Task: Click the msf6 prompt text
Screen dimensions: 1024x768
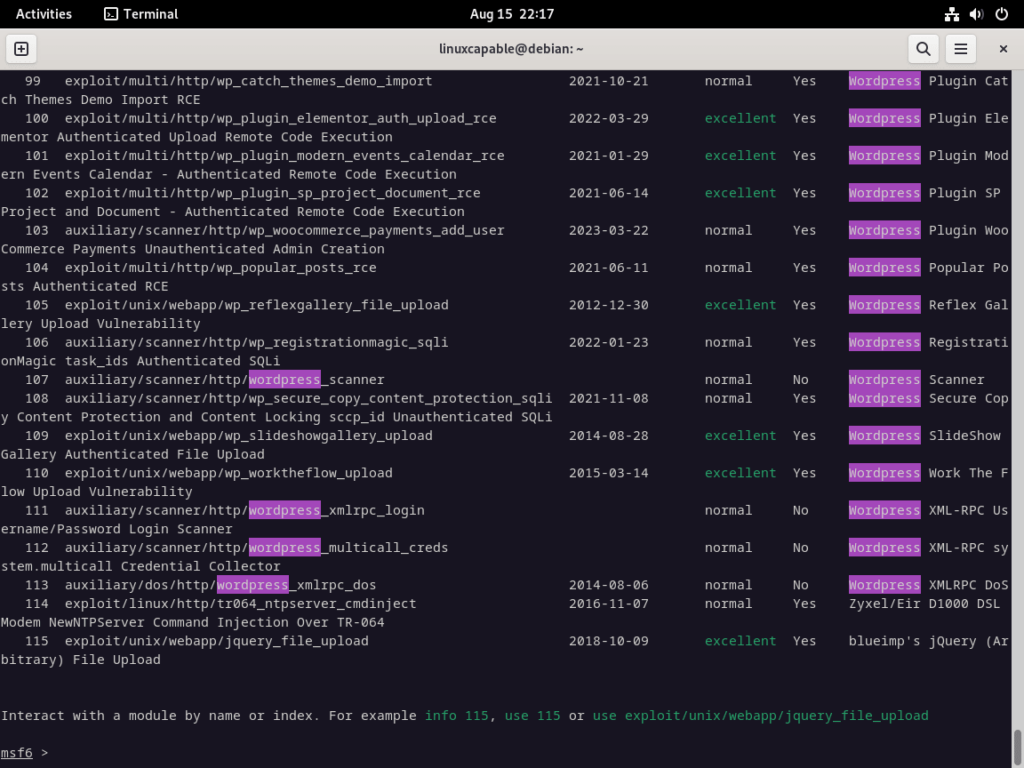Action: tap(16, 752)
